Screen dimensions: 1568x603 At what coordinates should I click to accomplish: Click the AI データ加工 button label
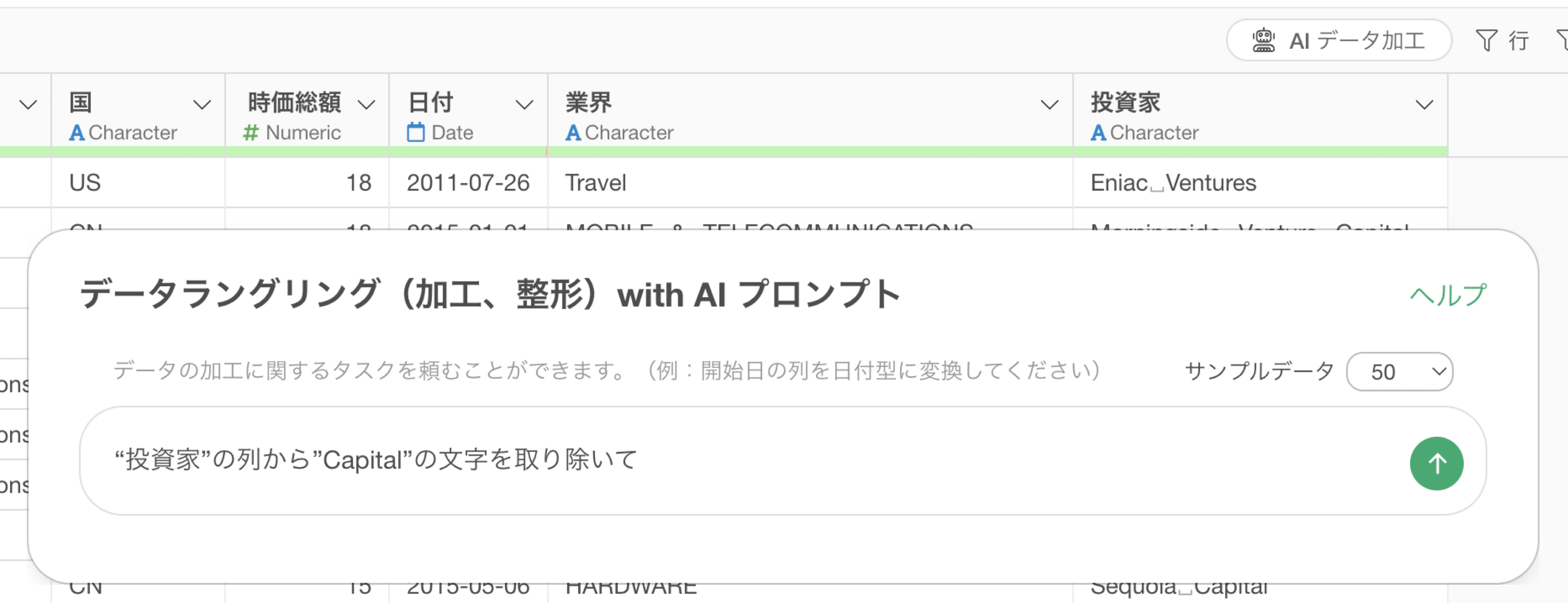click(1357, 41)
